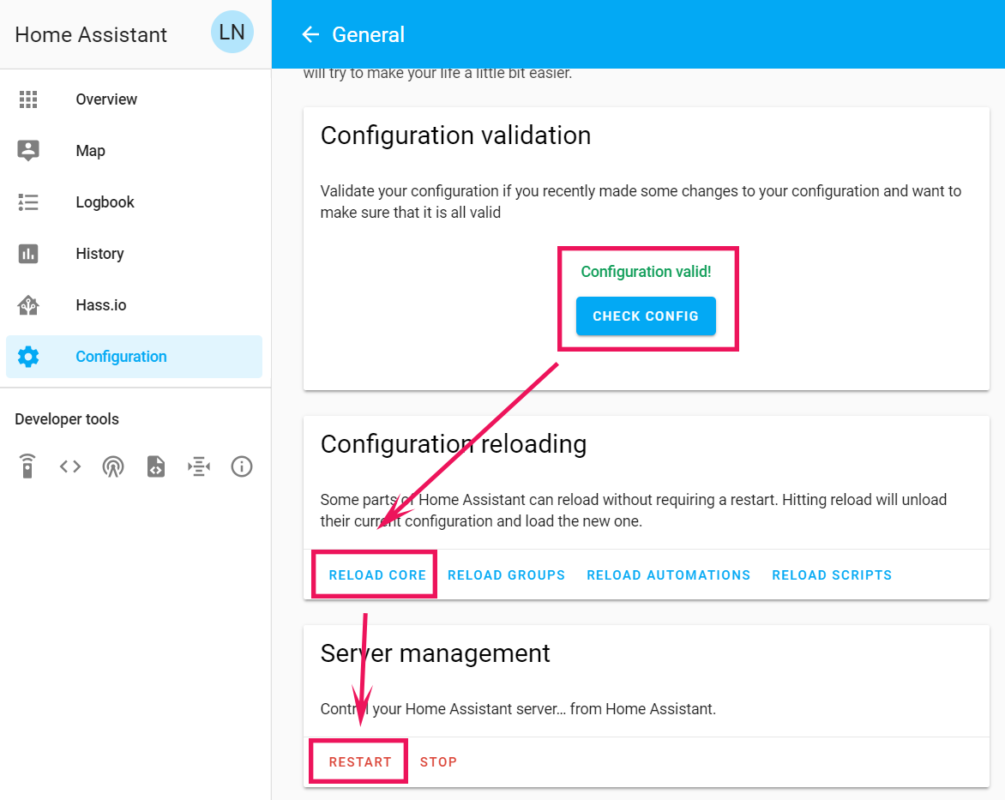The height and width of the screenshot is (800, 1005).
Task: Open the Map sidebar item
Action: coord(90,150)
